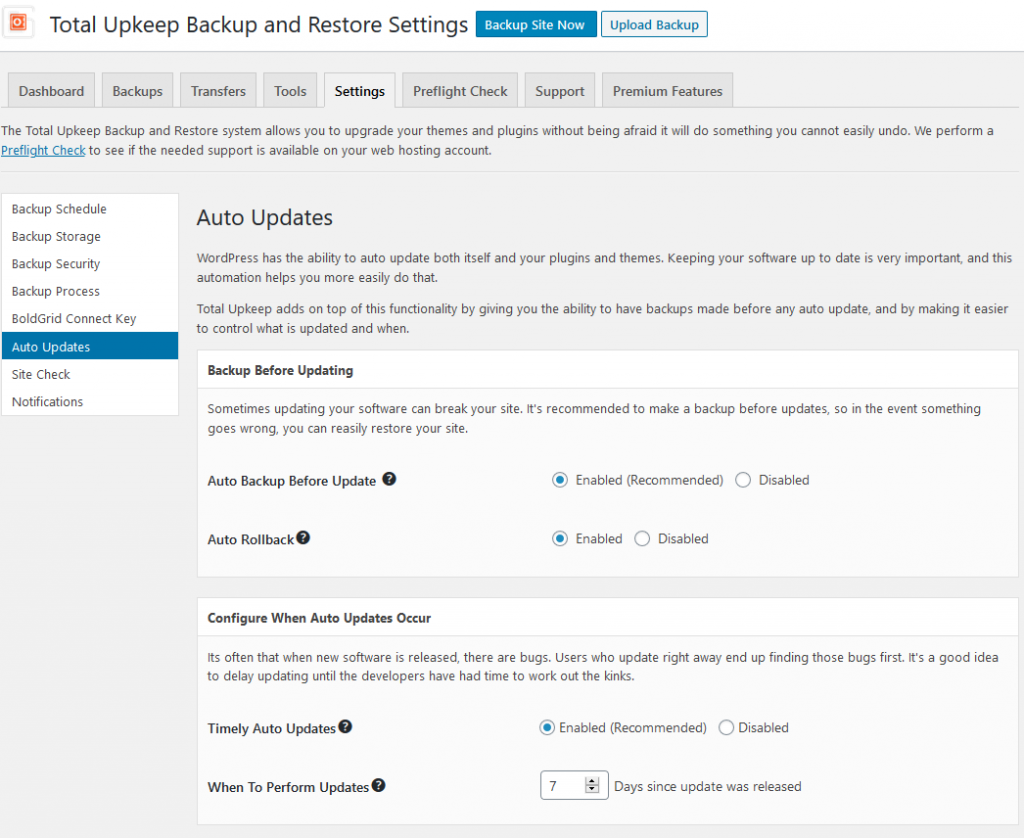Click the Days since update was released text

(707, 786)
